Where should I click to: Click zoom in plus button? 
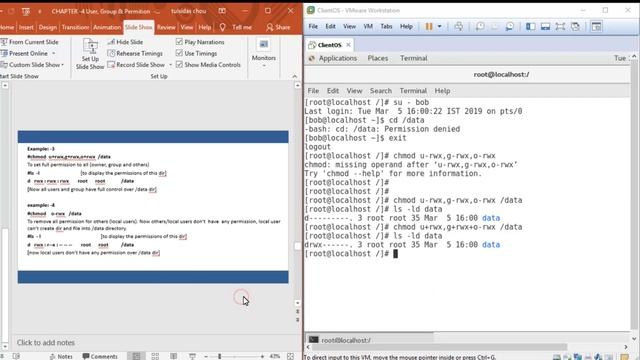click(262, 356)
